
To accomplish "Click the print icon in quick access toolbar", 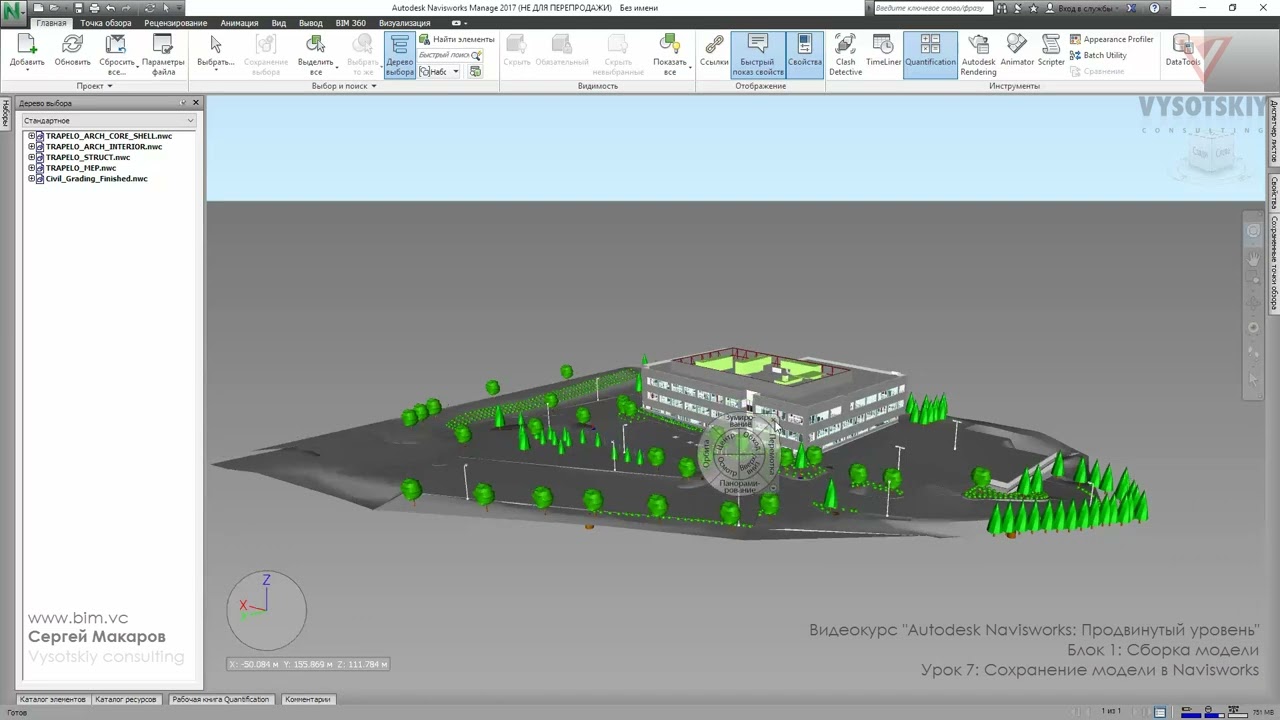I will 93,8.
